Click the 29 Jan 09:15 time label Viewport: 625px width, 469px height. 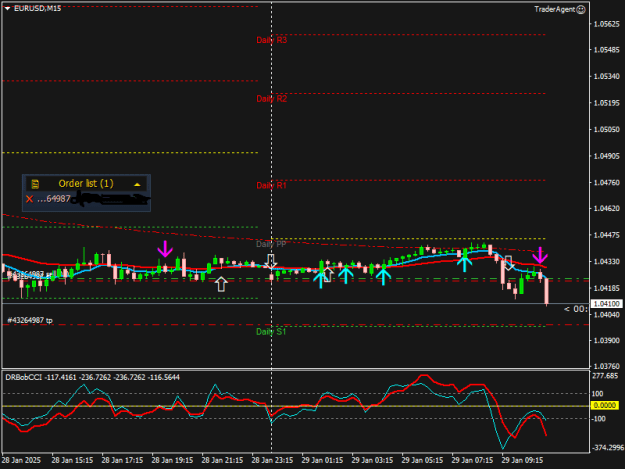522,460
